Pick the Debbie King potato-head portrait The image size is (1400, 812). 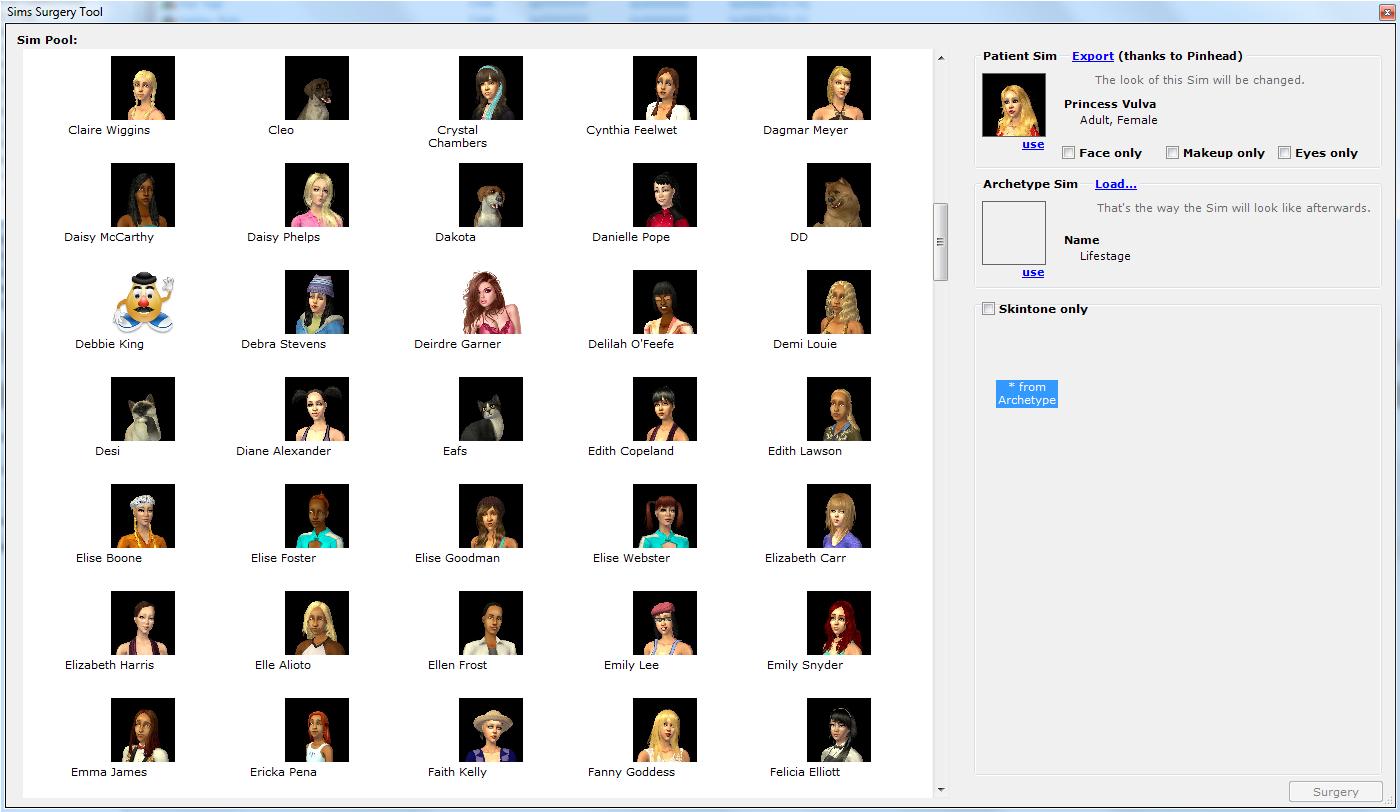(142, 301)
